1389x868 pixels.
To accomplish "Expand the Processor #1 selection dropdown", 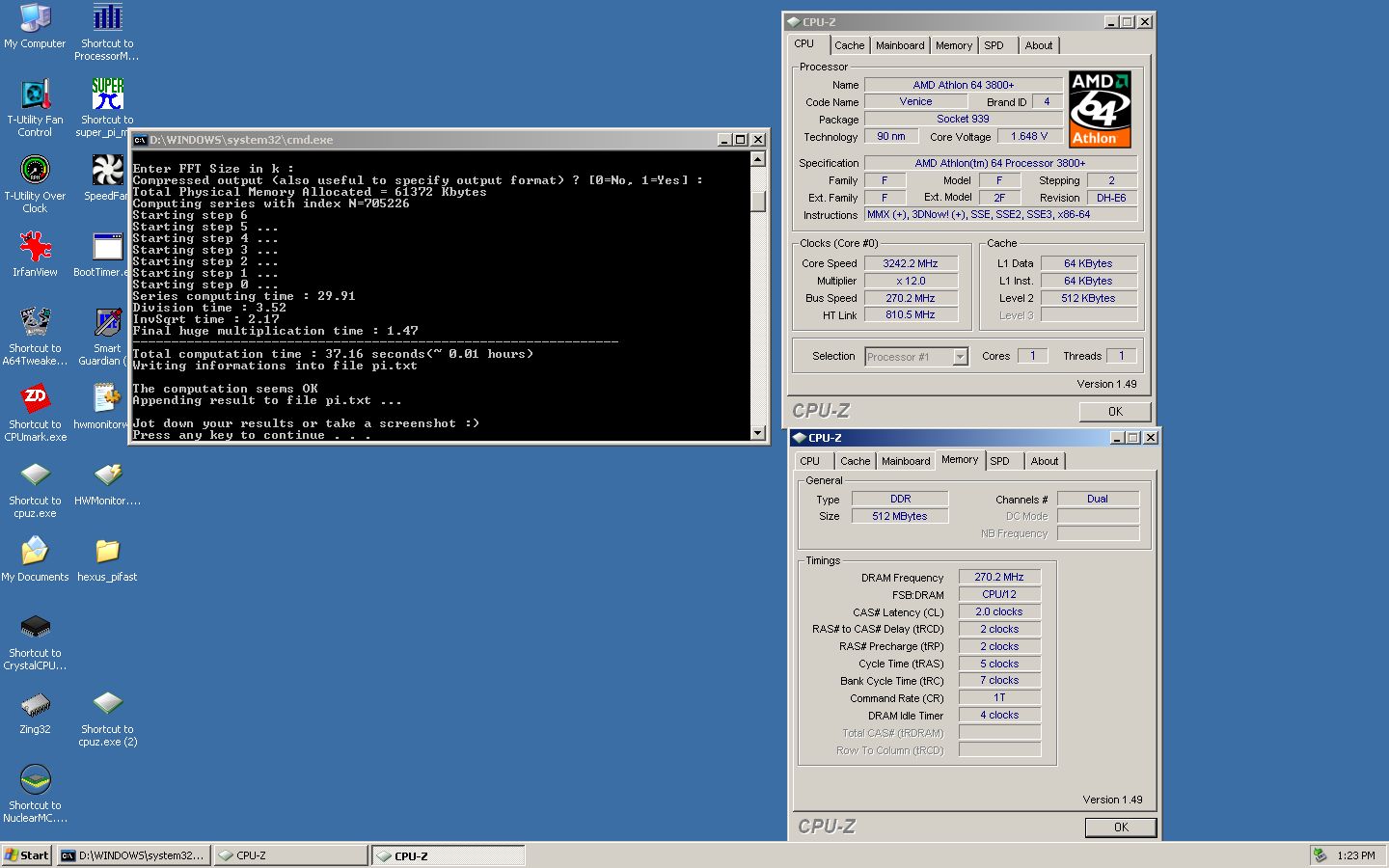I will coord(960,357).
